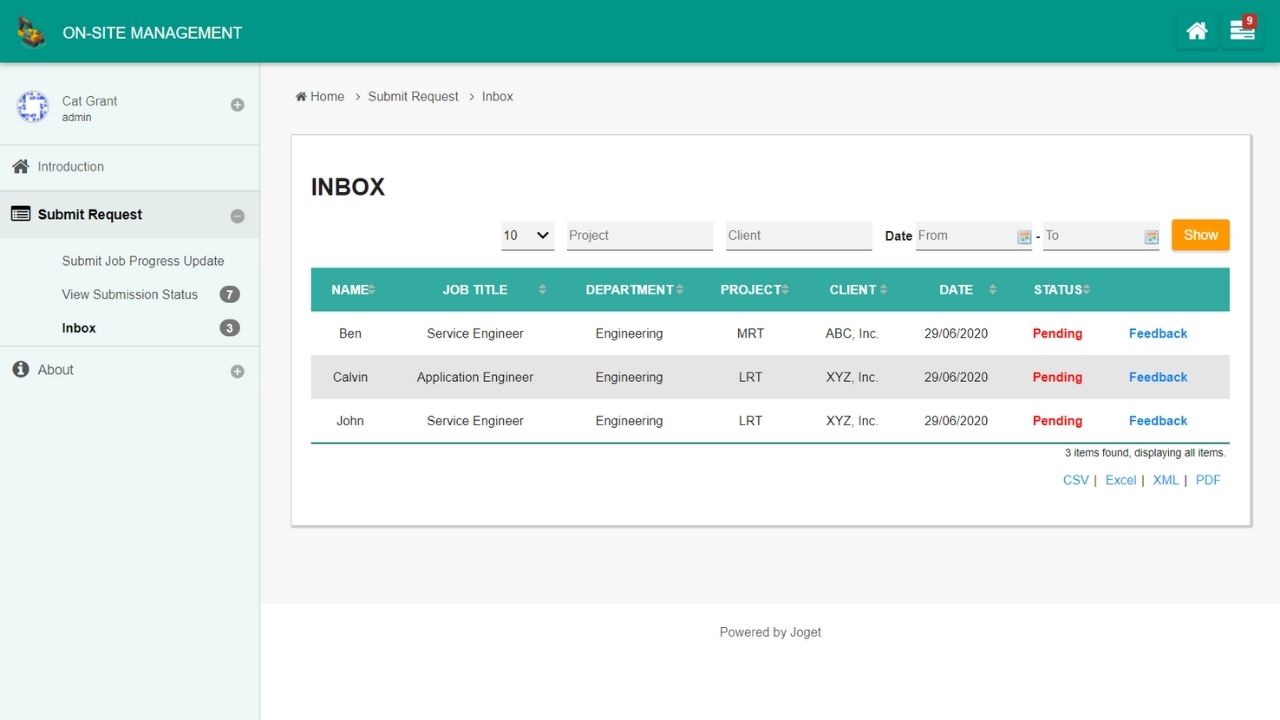
Task: Collapse the Submit Request menu section
Action: click(237, 216)
